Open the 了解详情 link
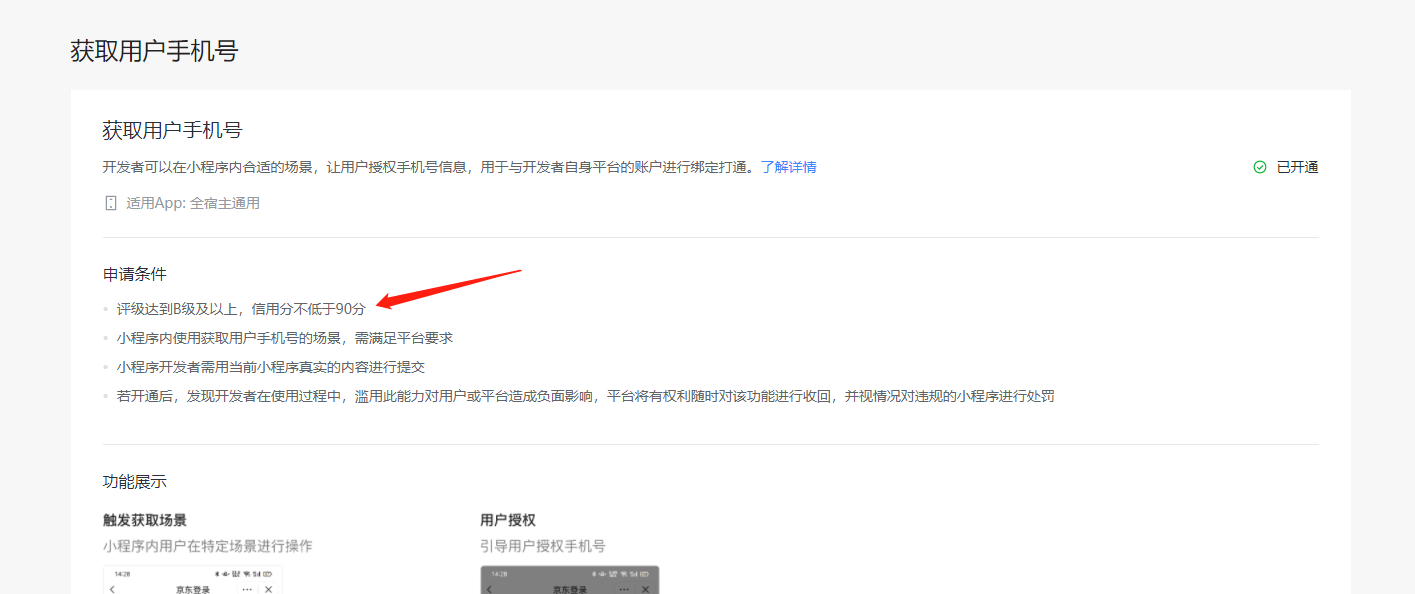This screenshot has width=1415, height=594. coord(788,167)
